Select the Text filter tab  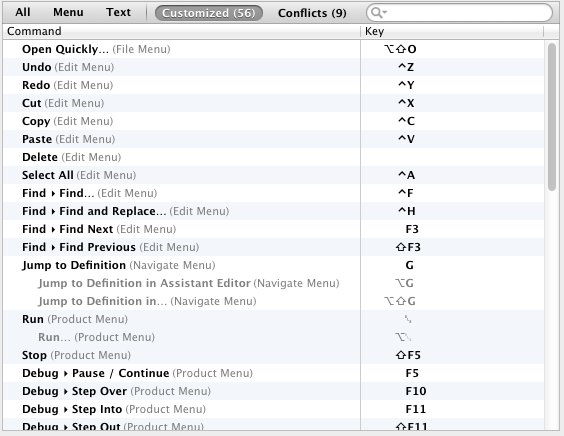[x=118, y=12]
